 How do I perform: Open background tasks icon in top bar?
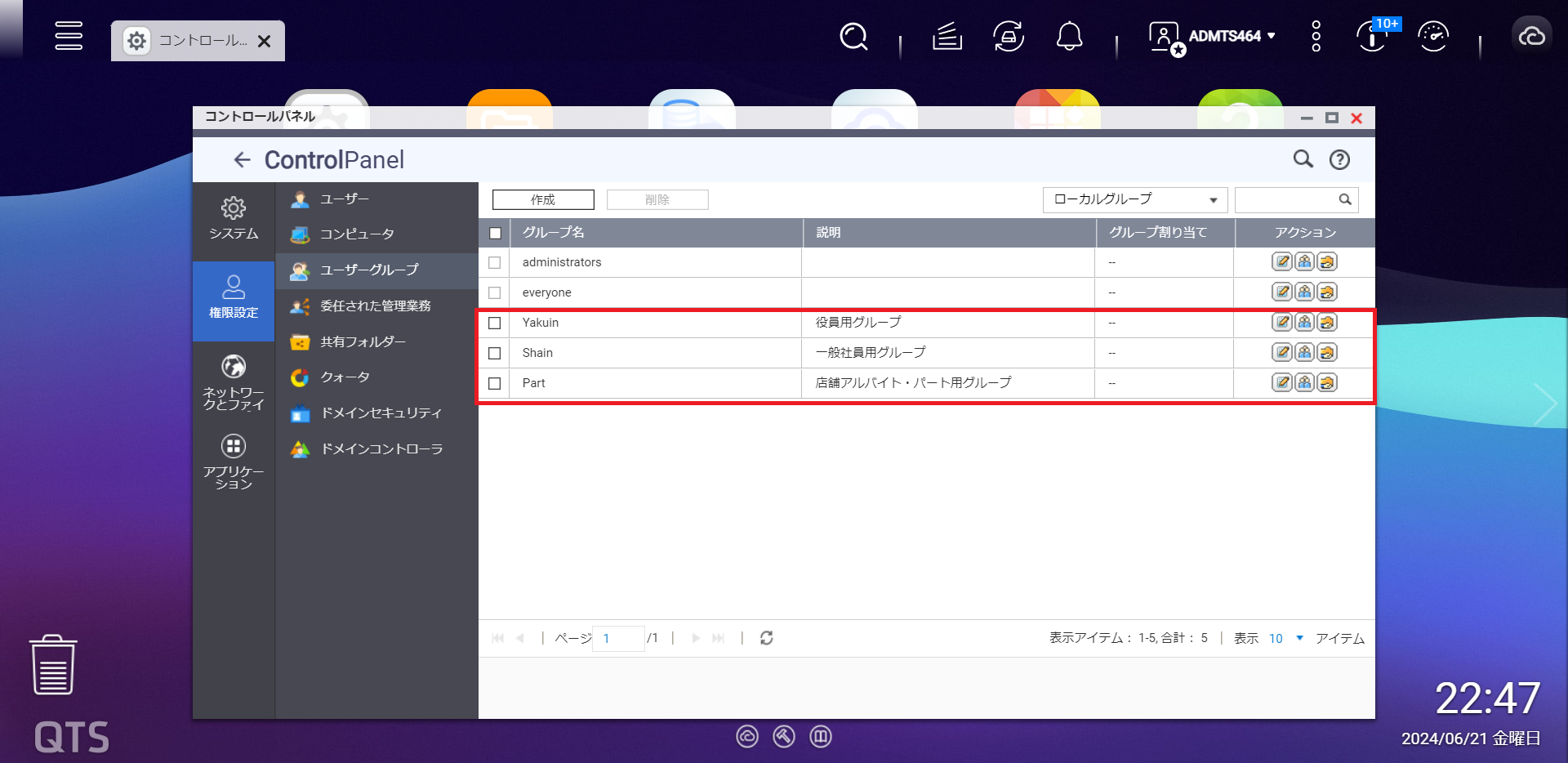click(x=947, y=37)
